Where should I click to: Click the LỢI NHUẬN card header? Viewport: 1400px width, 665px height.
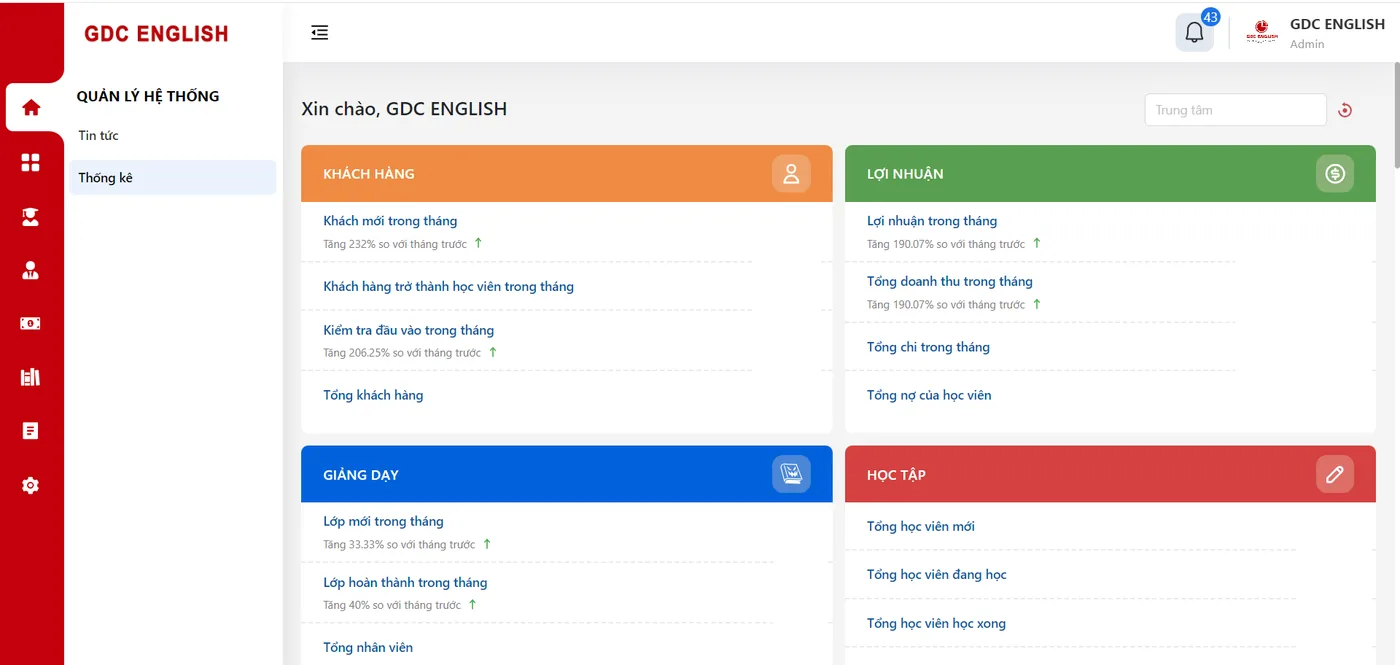pyautogui.click(x=1110, y=174)
